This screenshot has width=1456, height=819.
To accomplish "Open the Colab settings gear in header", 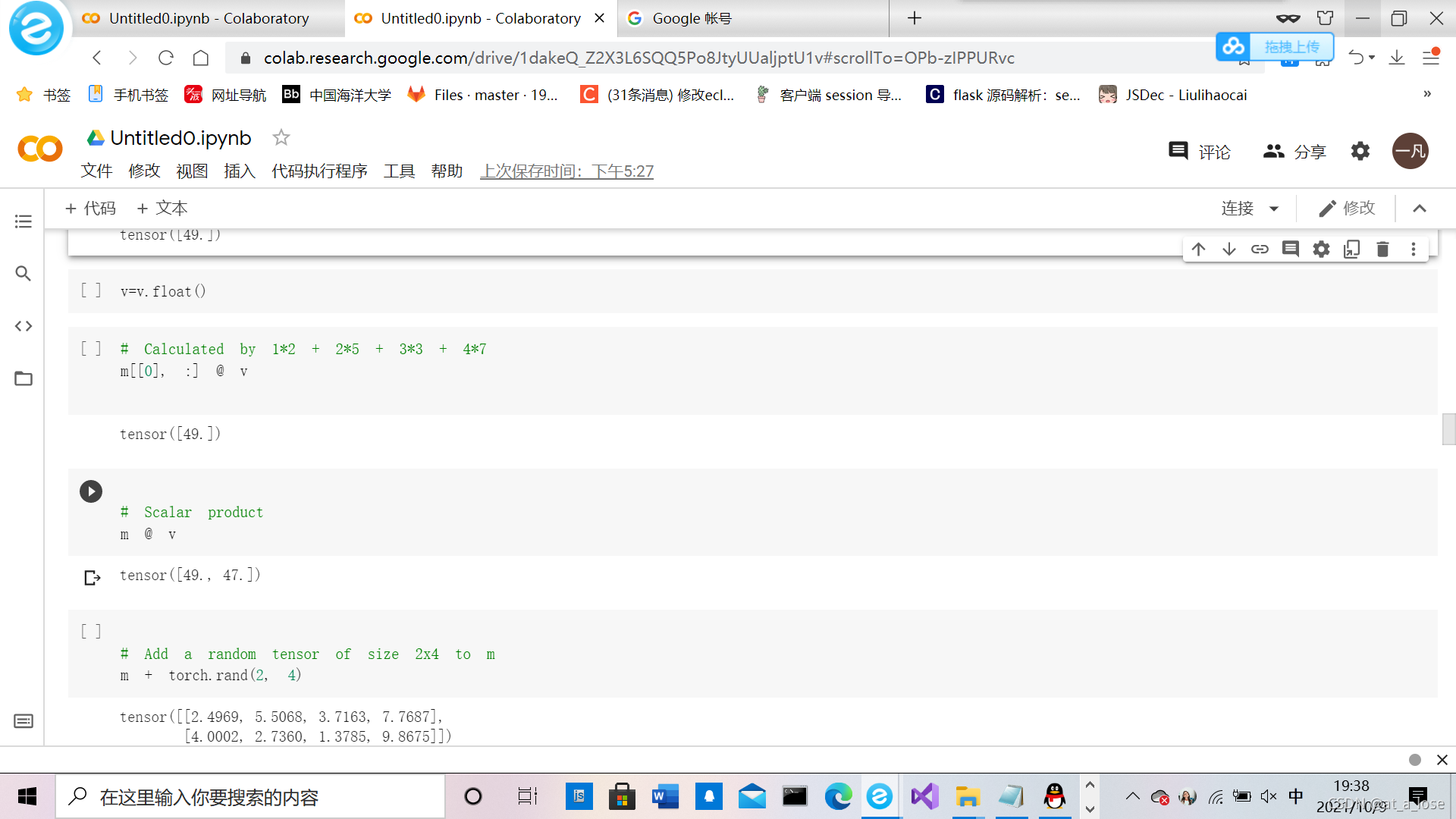I will (x=1360, y=151).
